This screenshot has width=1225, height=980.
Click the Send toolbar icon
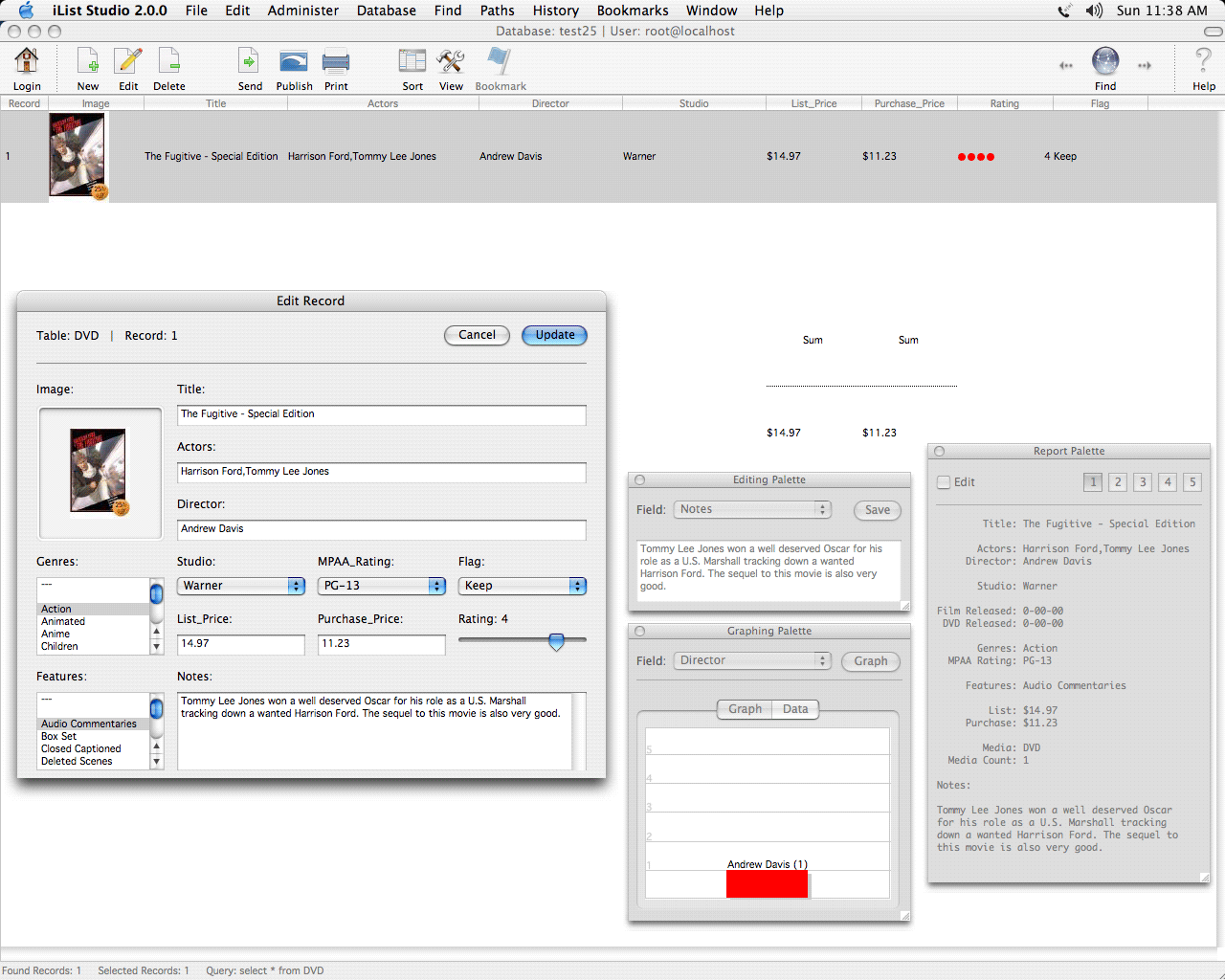tap(249, 61)
